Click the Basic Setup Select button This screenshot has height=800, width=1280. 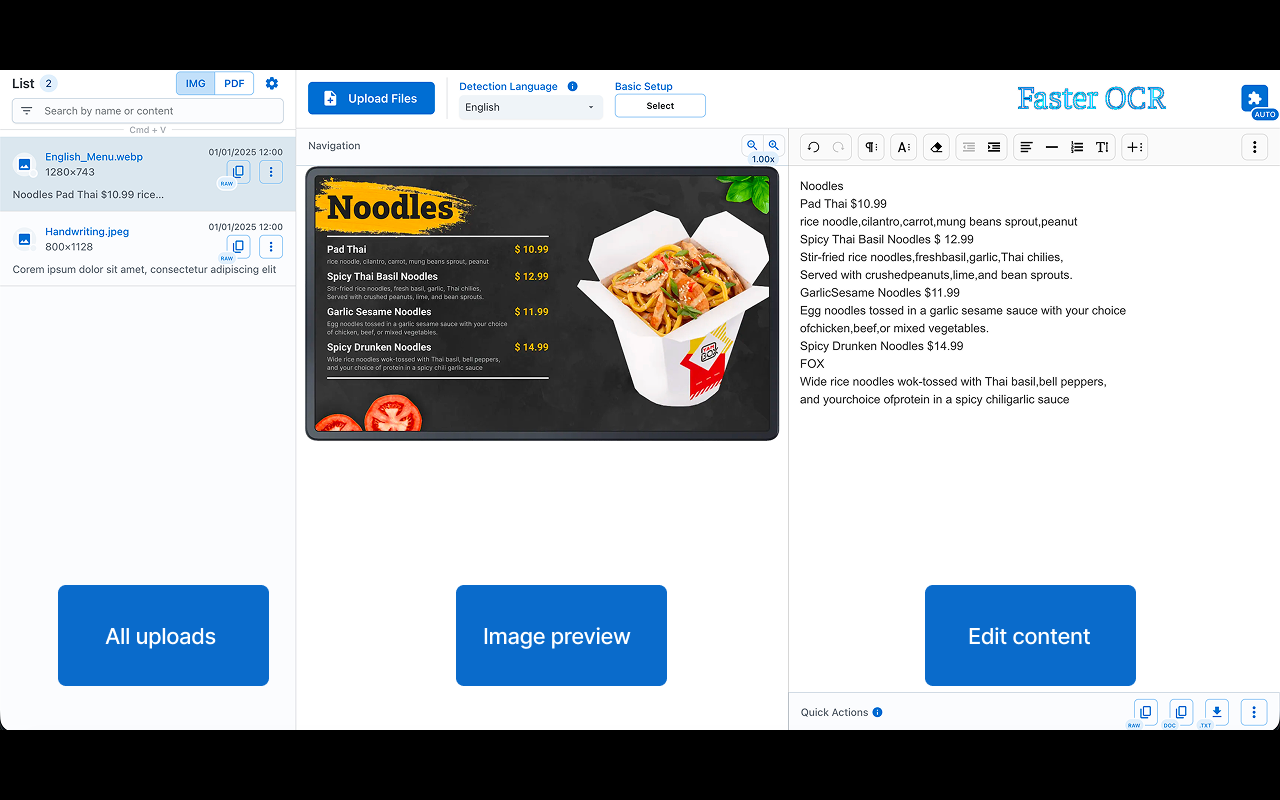(x=660, y=106)
